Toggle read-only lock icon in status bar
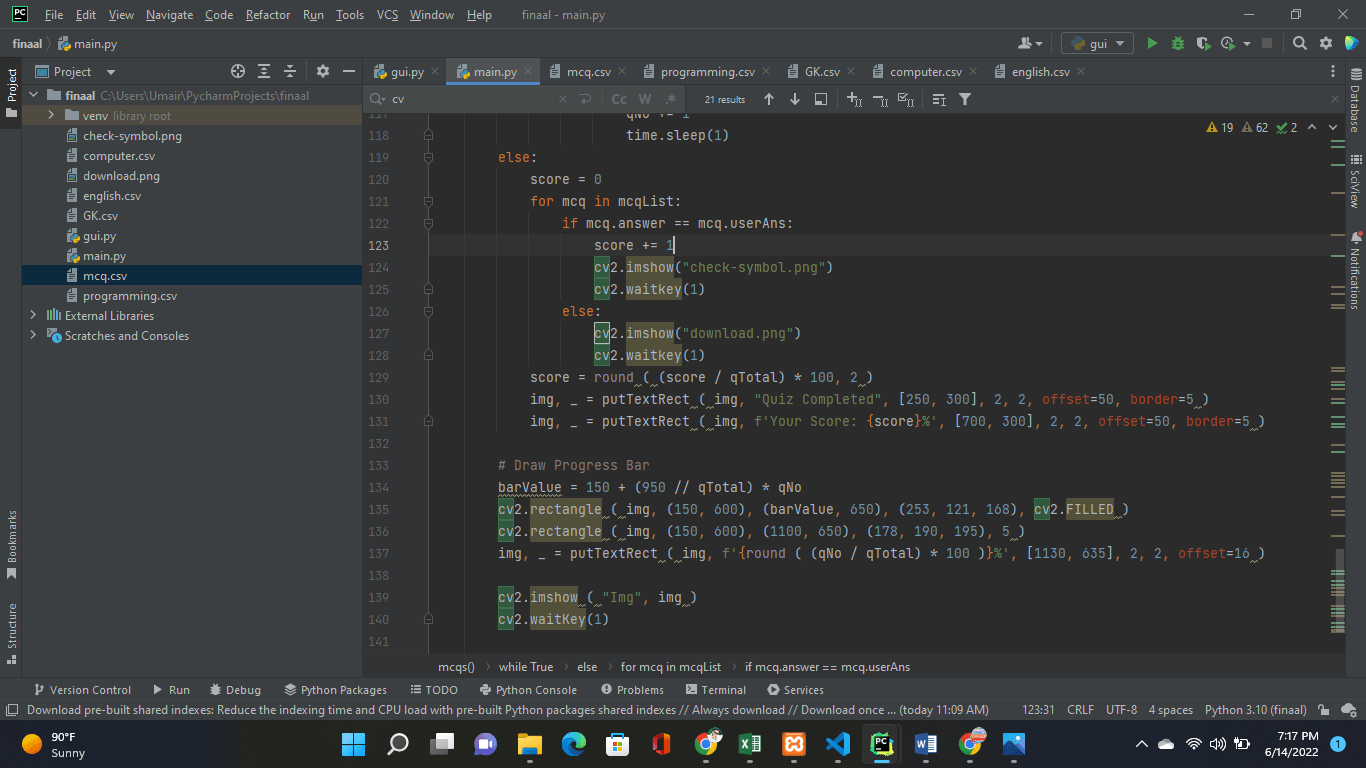1366x768 pixels. click(x=1324, y=710)
